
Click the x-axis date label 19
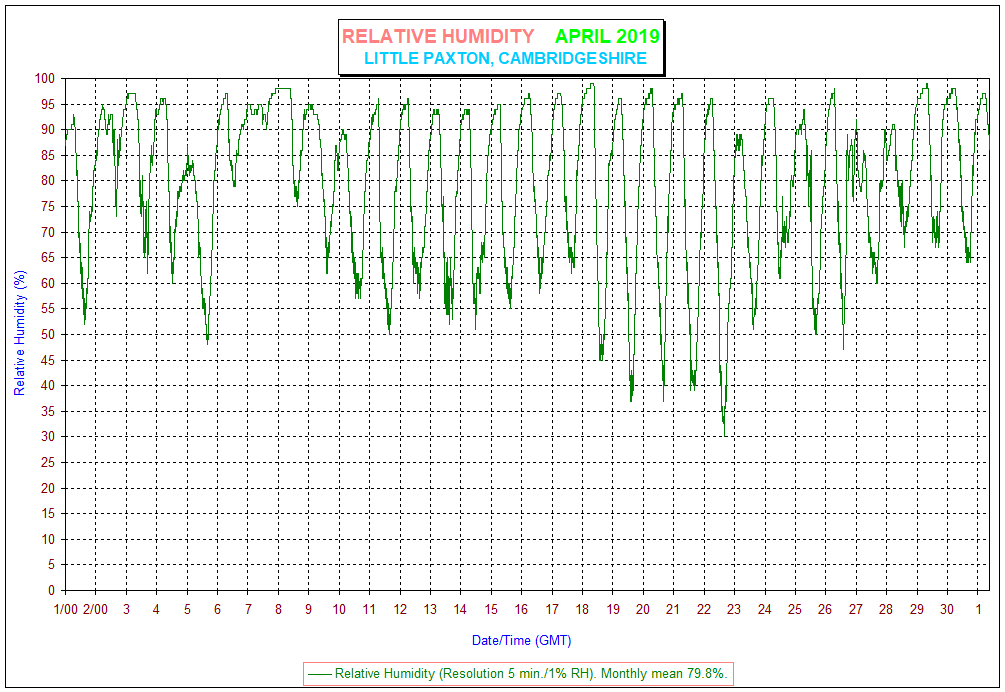click(x=613, y=609)
